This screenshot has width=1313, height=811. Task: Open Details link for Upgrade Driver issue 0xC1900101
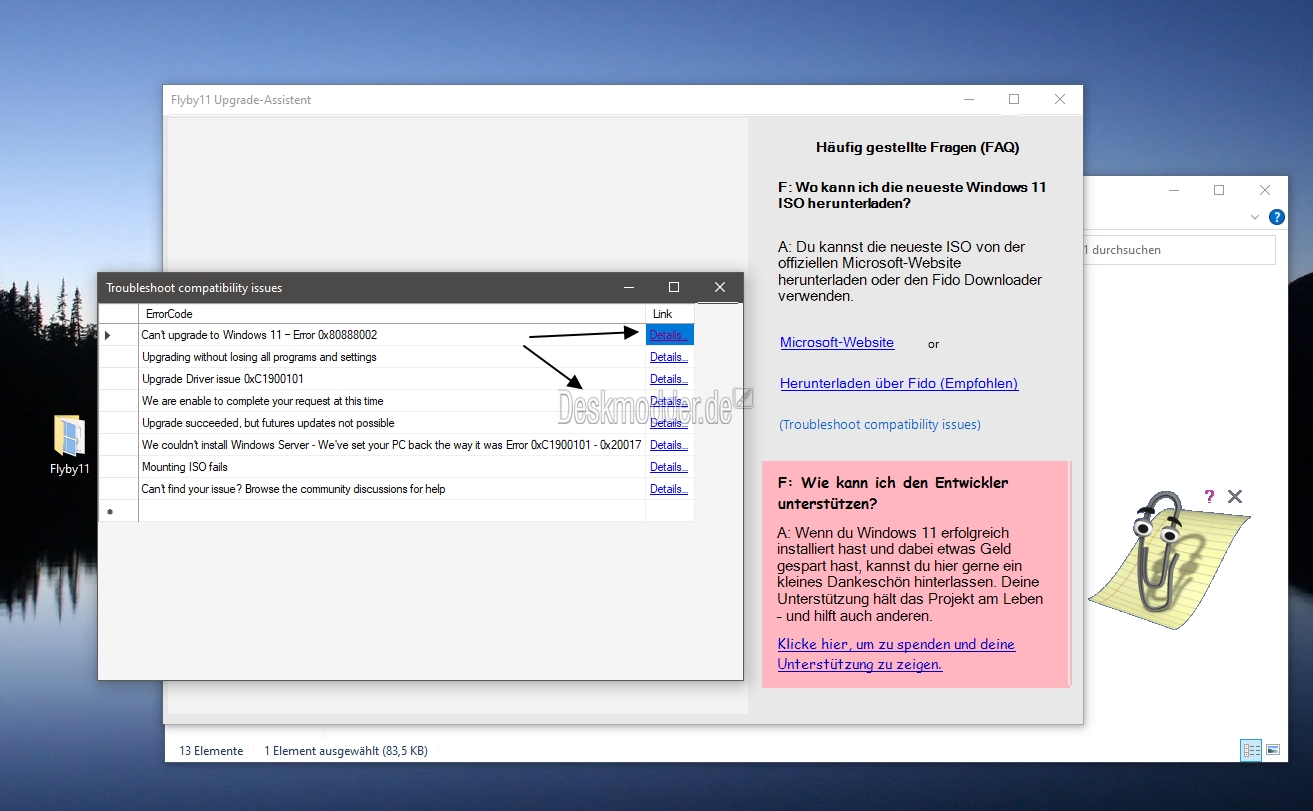(668, 379)
